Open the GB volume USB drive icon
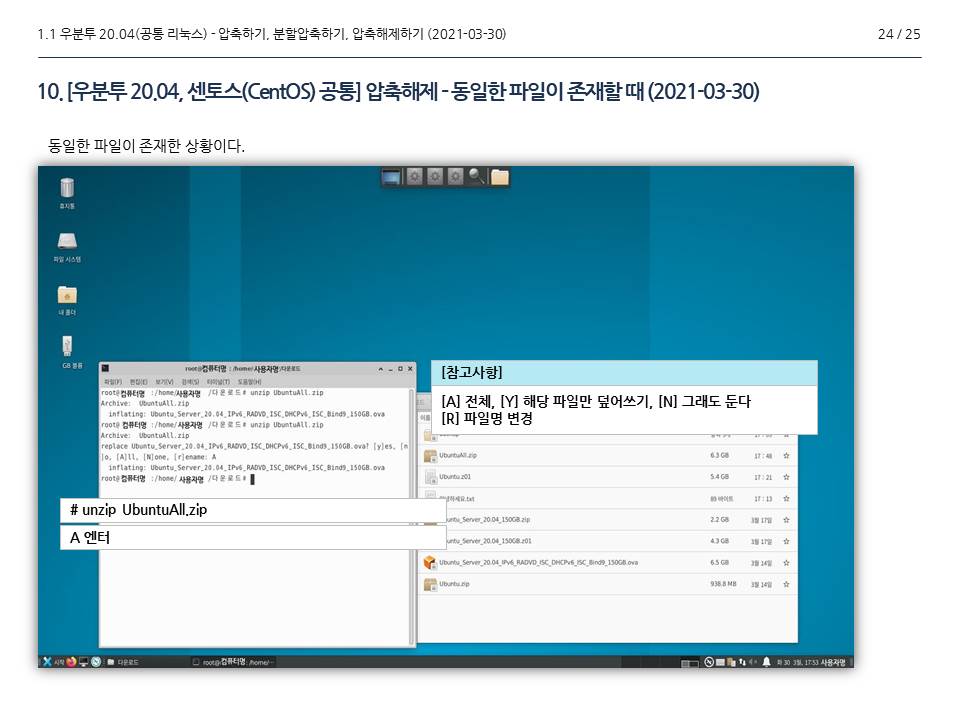Screen dimensions: 960x720 [x=67, y=346]
